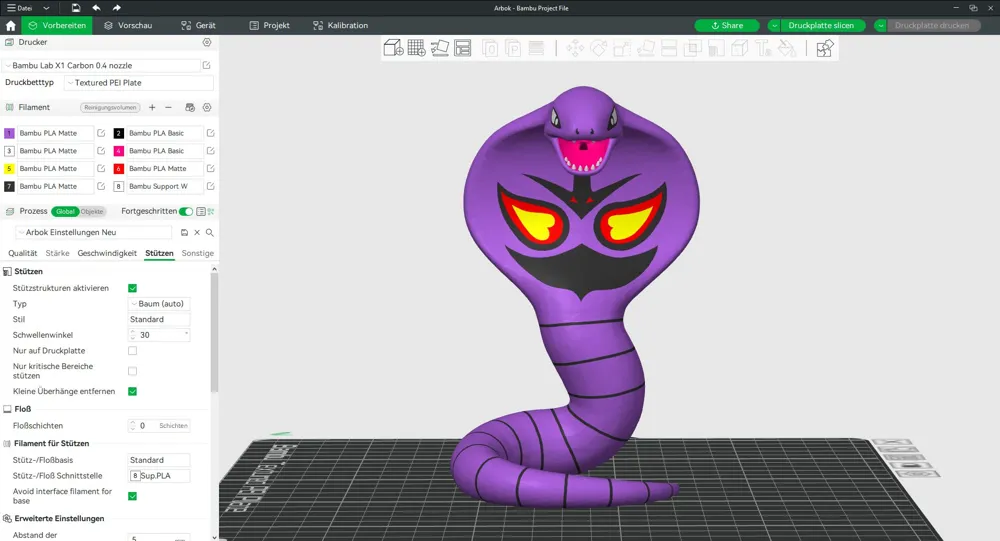Click the Text shape tool icon
The image size is (1000, 541).
(763, 48)
